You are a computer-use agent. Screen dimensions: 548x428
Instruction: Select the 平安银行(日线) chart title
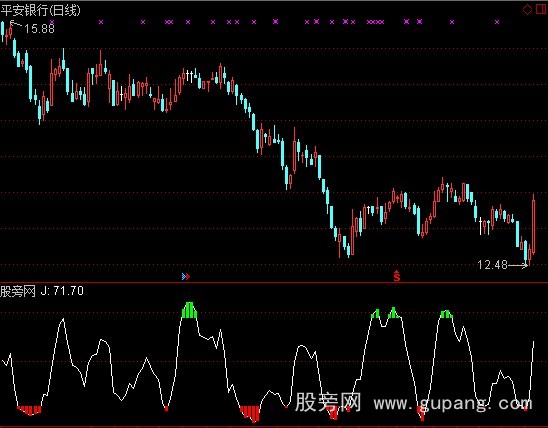(41, 10)
